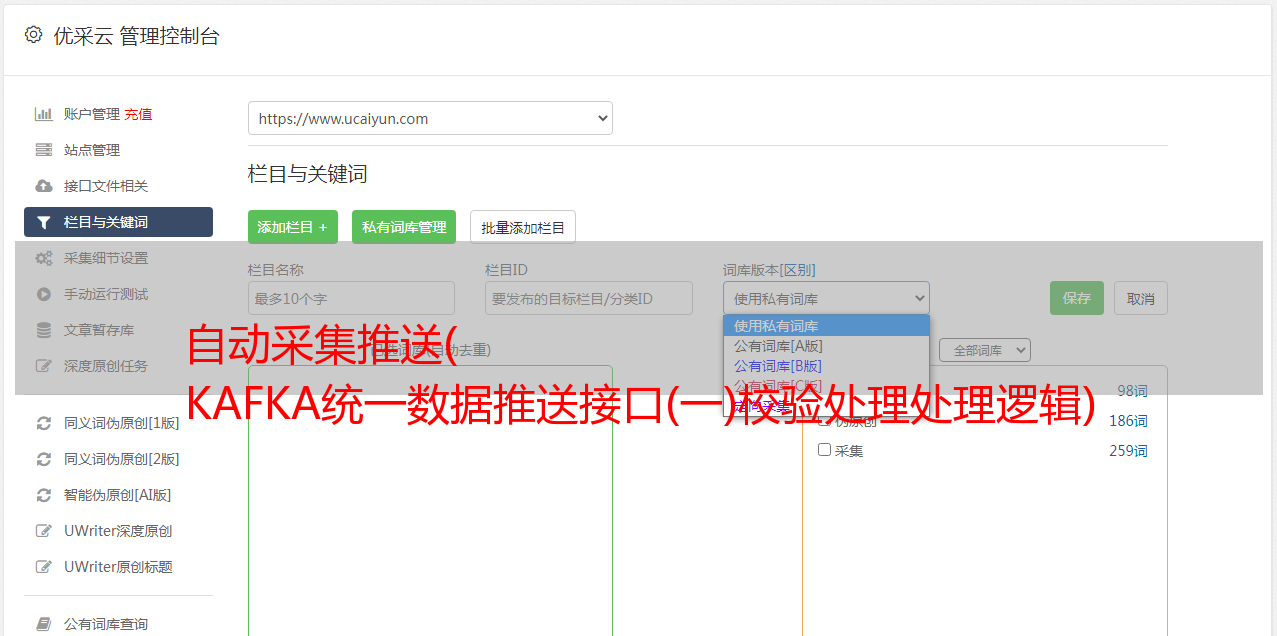
Task: Click the gears icon for 采集细节设置
Action: 44,258
